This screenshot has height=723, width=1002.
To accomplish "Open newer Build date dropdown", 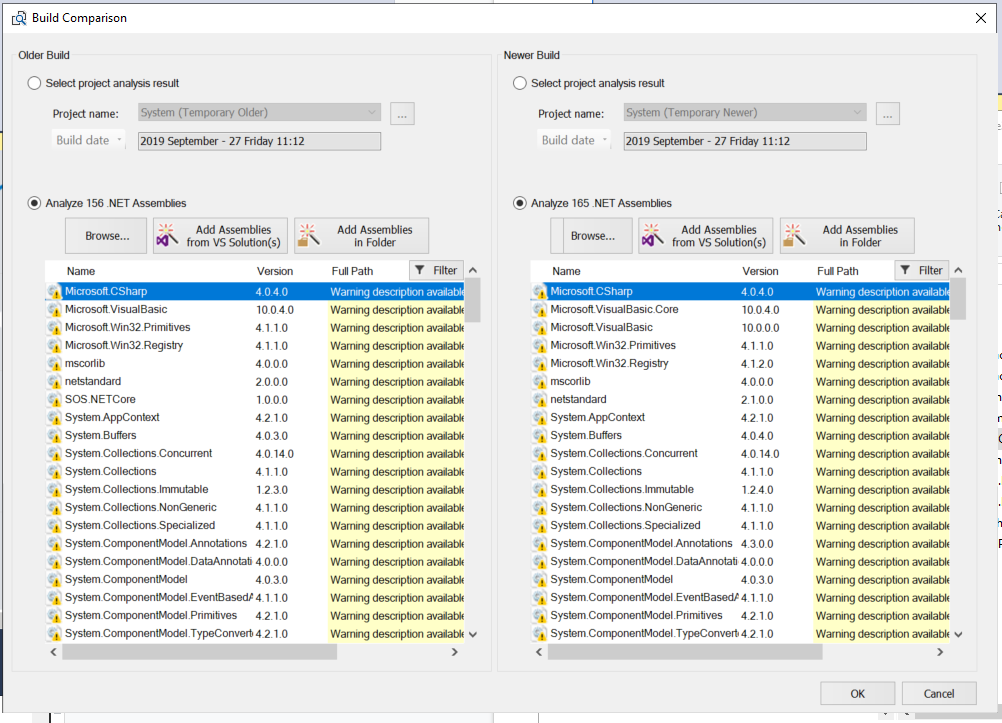I will point(574,140).
